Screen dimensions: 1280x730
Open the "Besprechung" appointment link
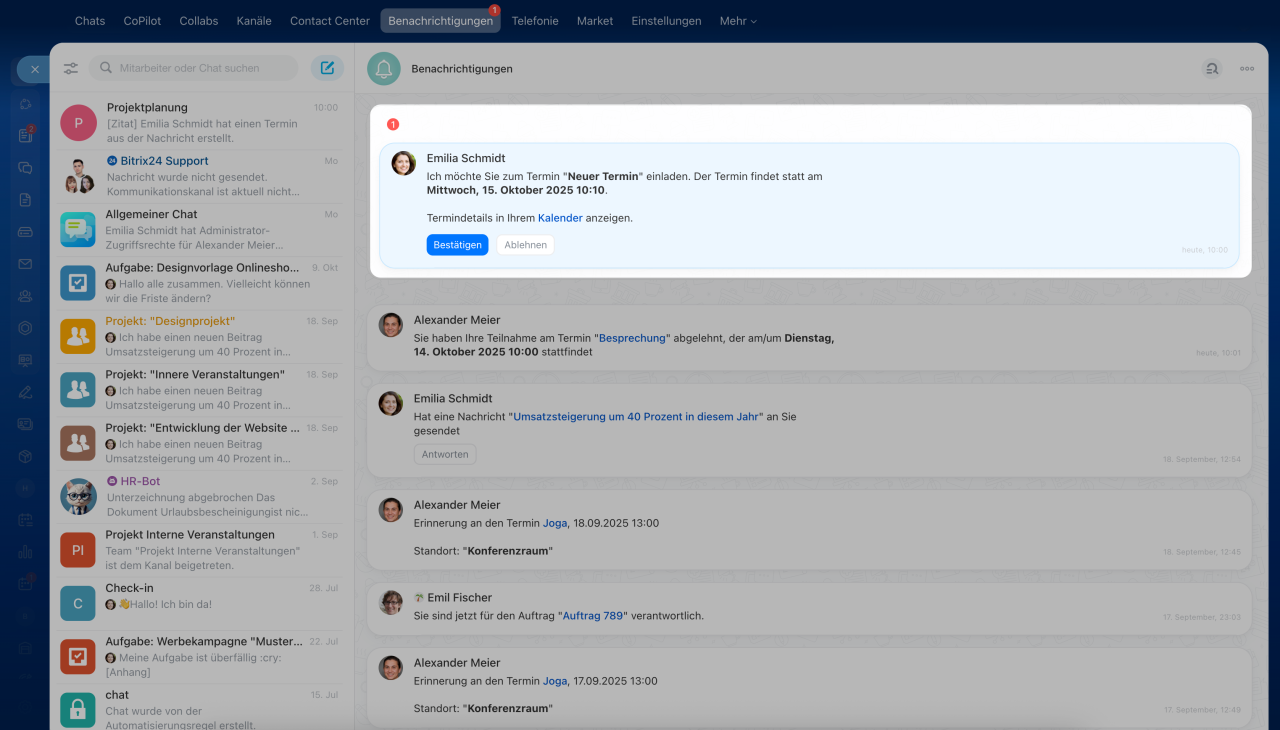[632, 338]
